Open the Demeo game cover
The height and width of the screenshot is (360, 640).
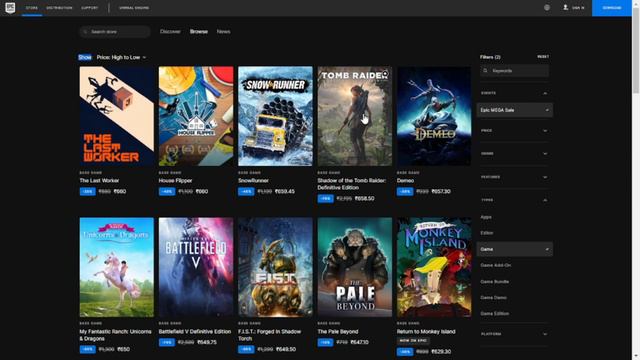click(434, 116)
